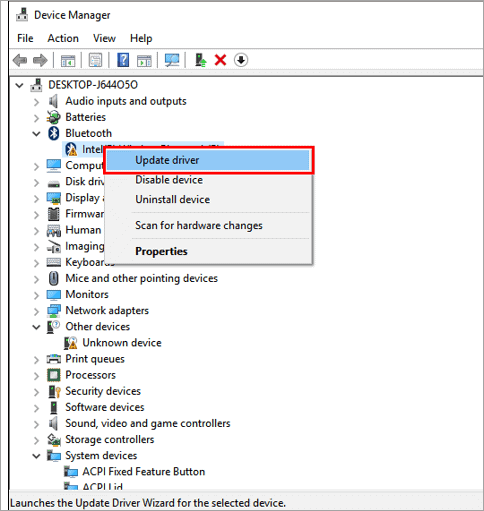Image resolution: width=484 pixels, height=511 pixels.
Task: Click the Network adapters icon
Action: (x=54, y=311)
